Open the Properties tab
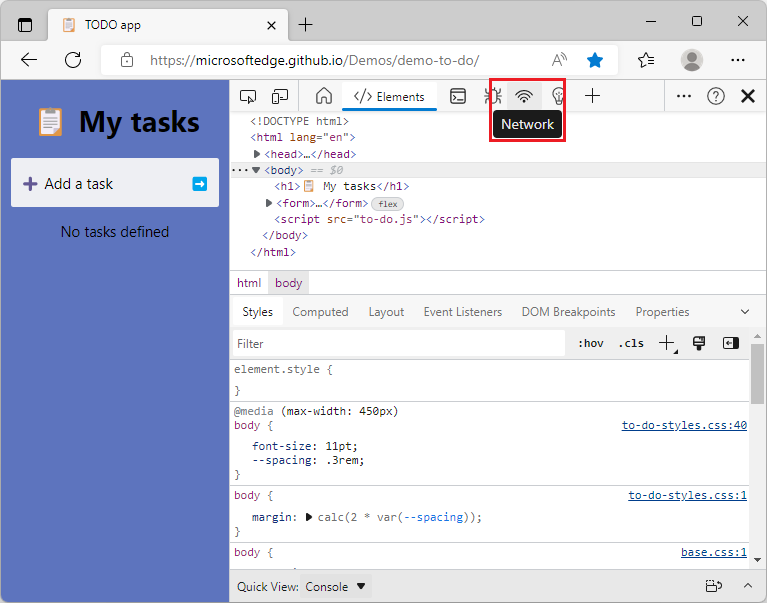 coord(662,312)
